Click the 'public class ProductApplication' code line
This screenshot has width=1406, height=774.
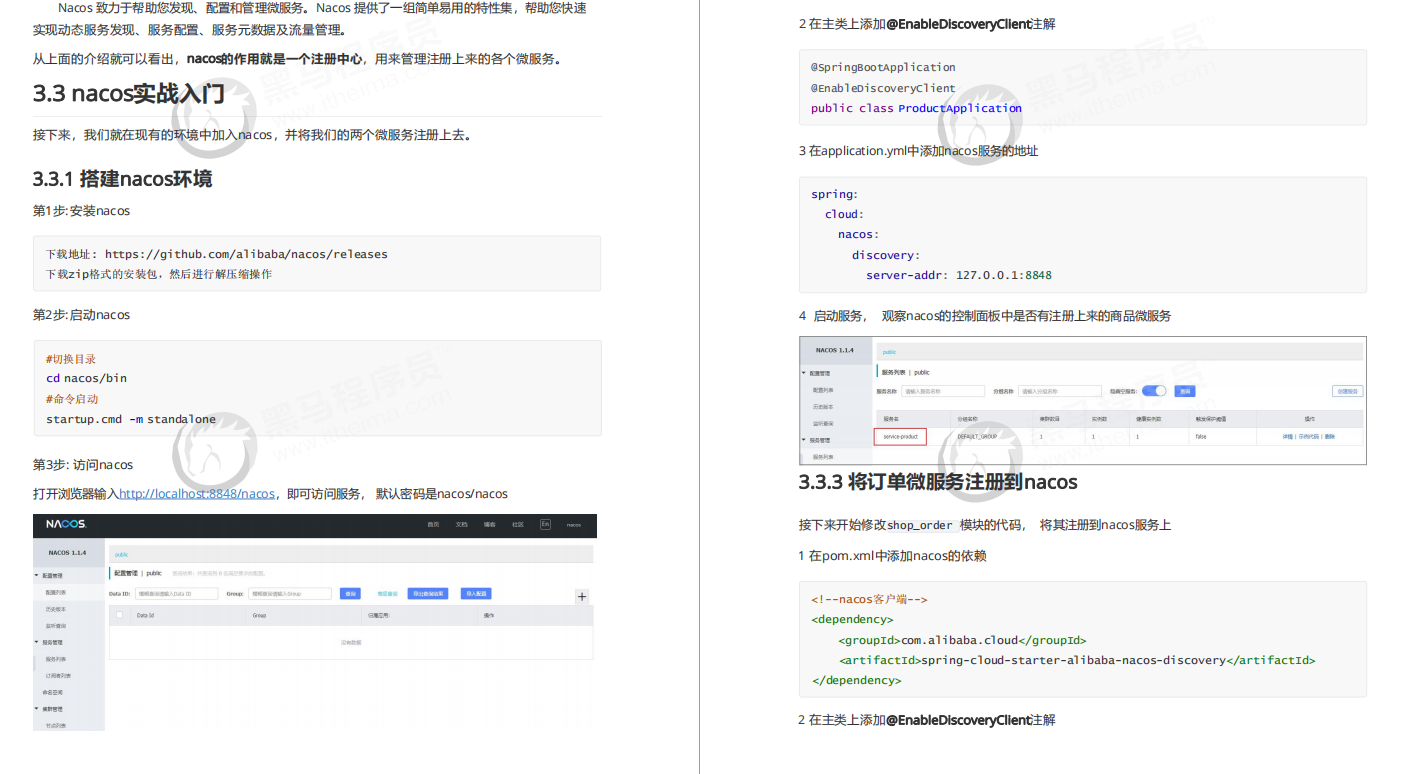click(916, 108)
